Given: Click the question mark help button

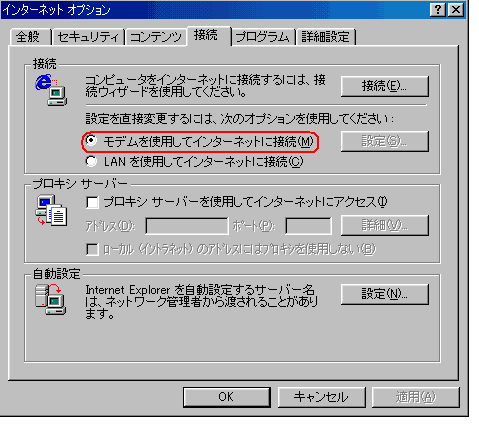Looking at the screenshot, I should [x=437, y=10].
